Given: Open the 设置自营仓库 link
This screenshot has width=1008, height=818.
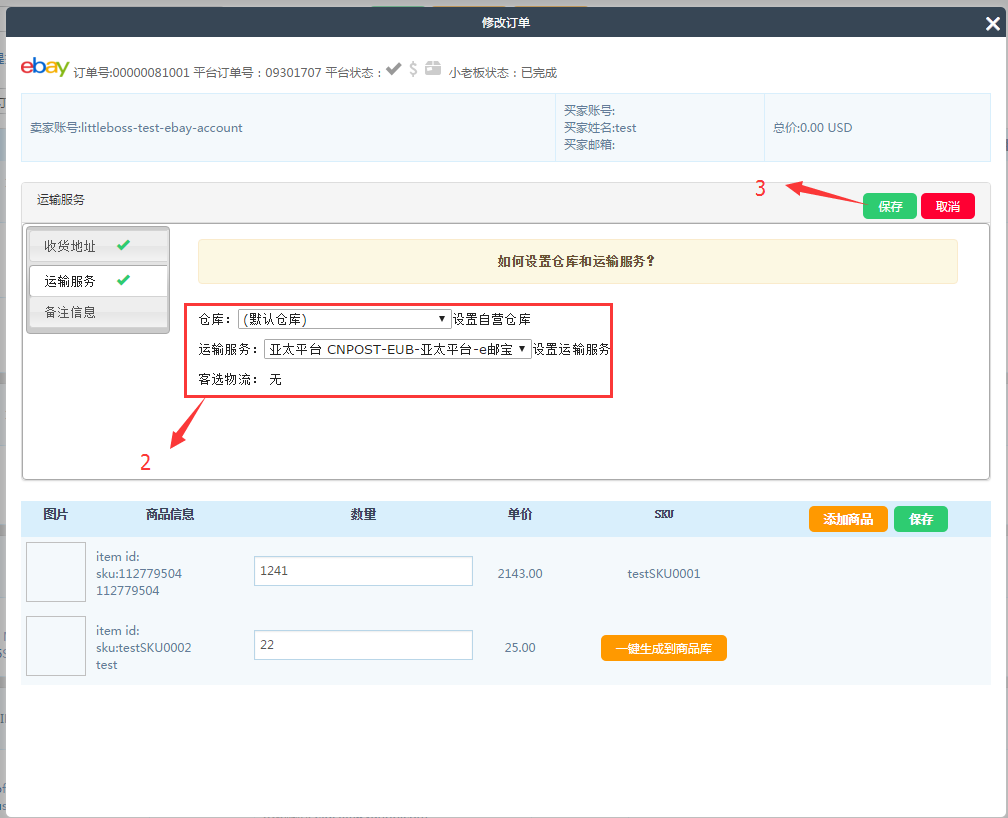Looking at the screenshot, I should point(491,320).
